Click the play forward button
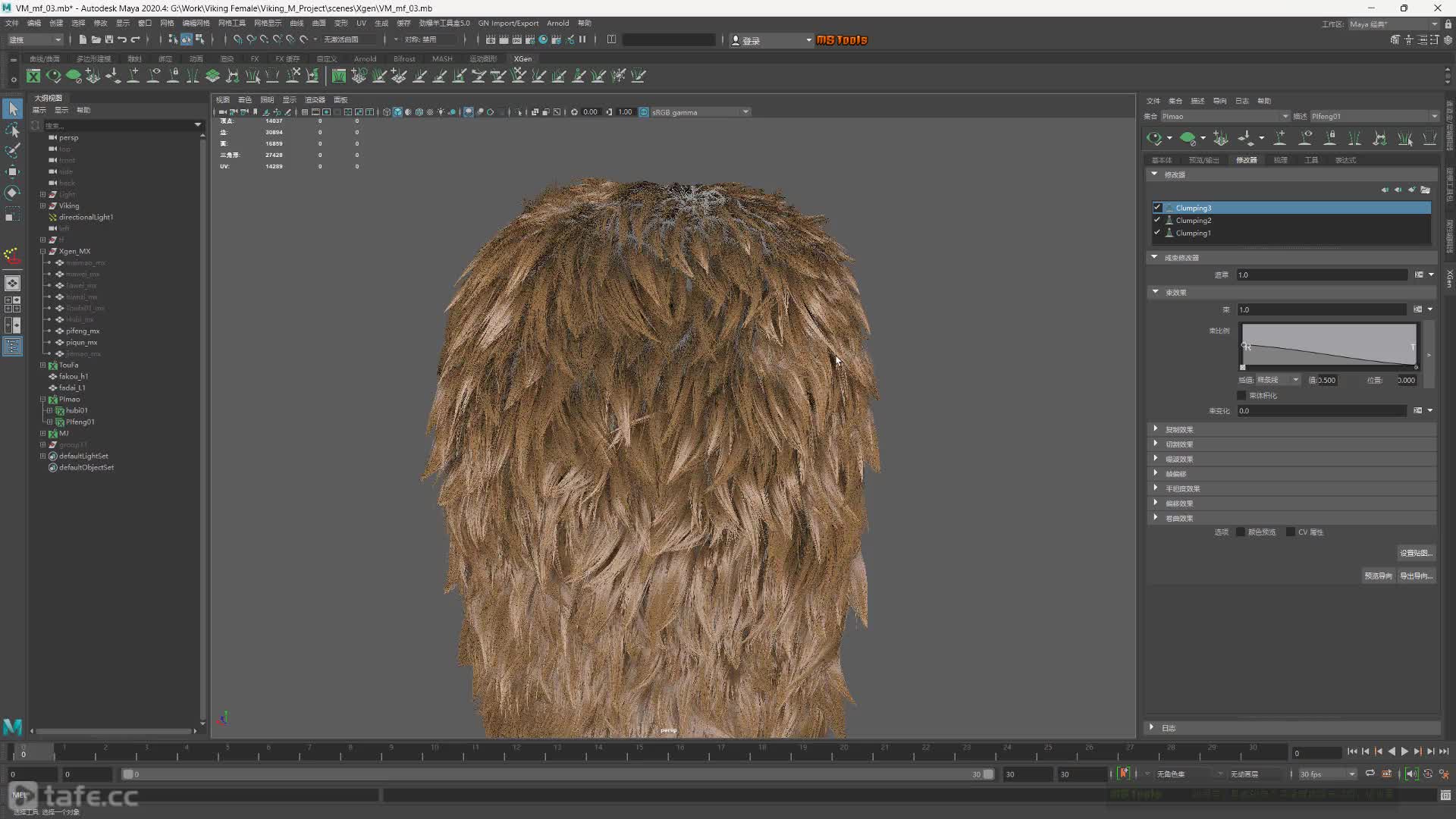The height and width of the screenshot is (819, 1456). click(x=1404, y=752)
